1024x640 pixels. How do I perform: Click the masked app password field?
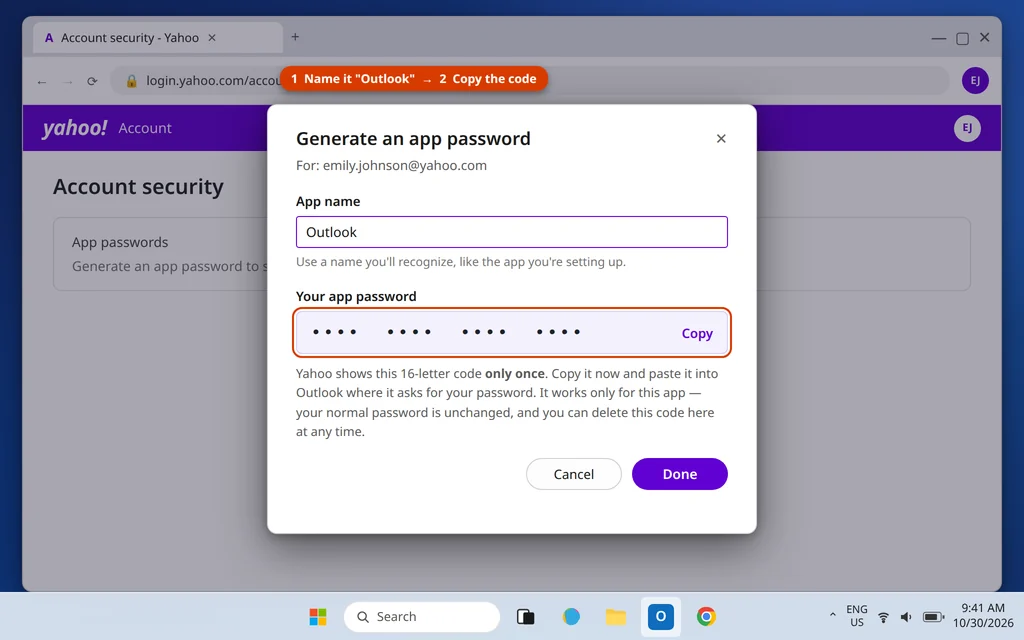[511, 332]
